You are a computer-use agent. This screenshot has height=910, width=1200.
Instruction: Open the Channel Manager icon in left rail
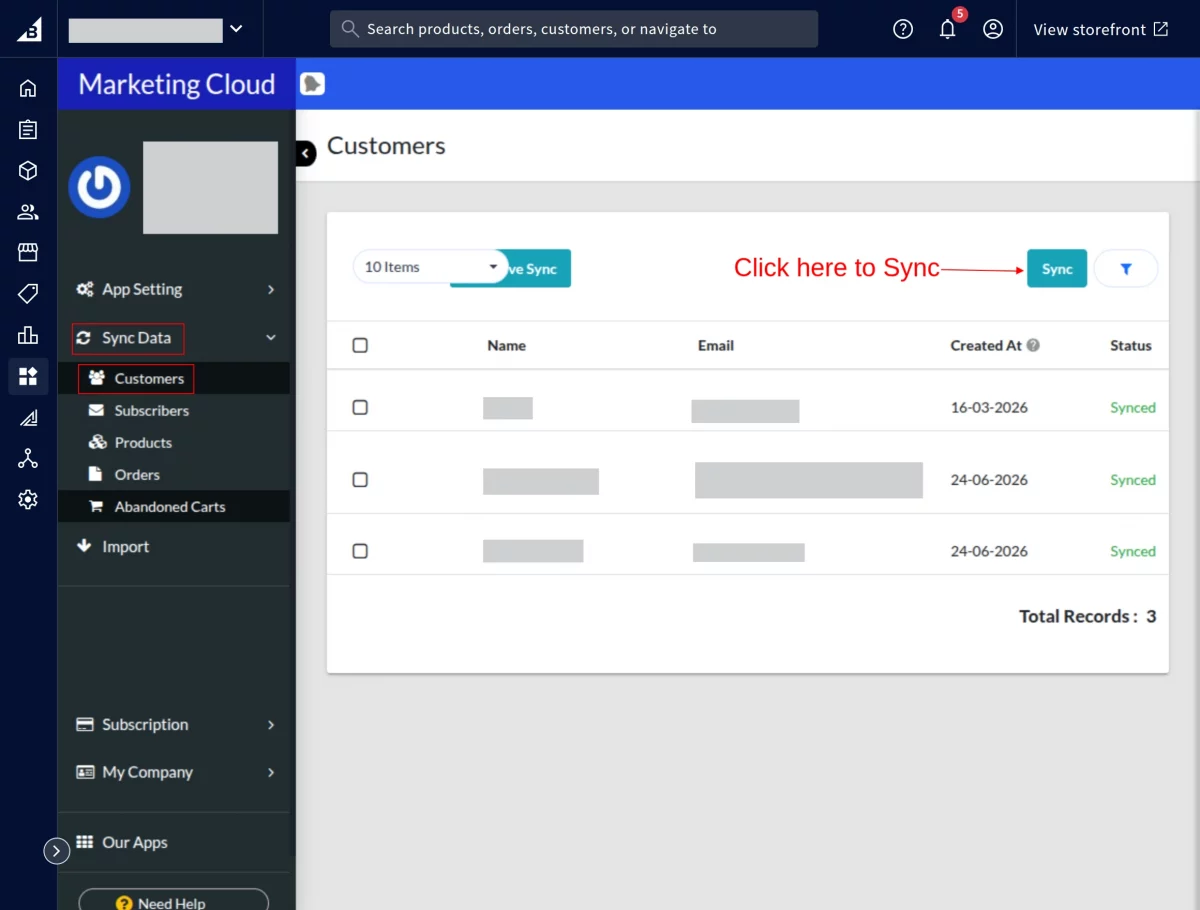28,418
